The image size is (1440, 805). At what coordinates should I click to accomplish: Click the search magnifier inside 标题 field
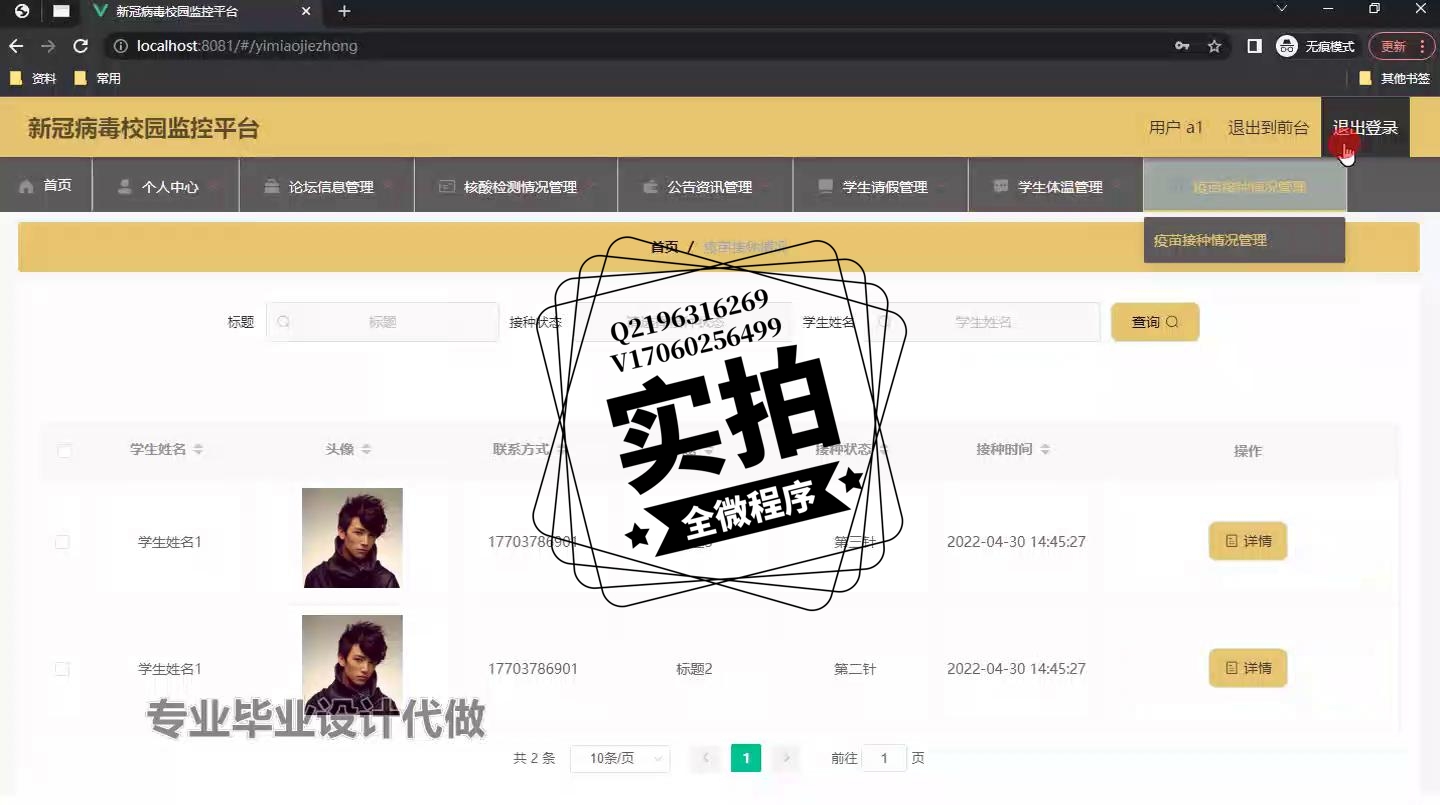[x=284, y=322]
